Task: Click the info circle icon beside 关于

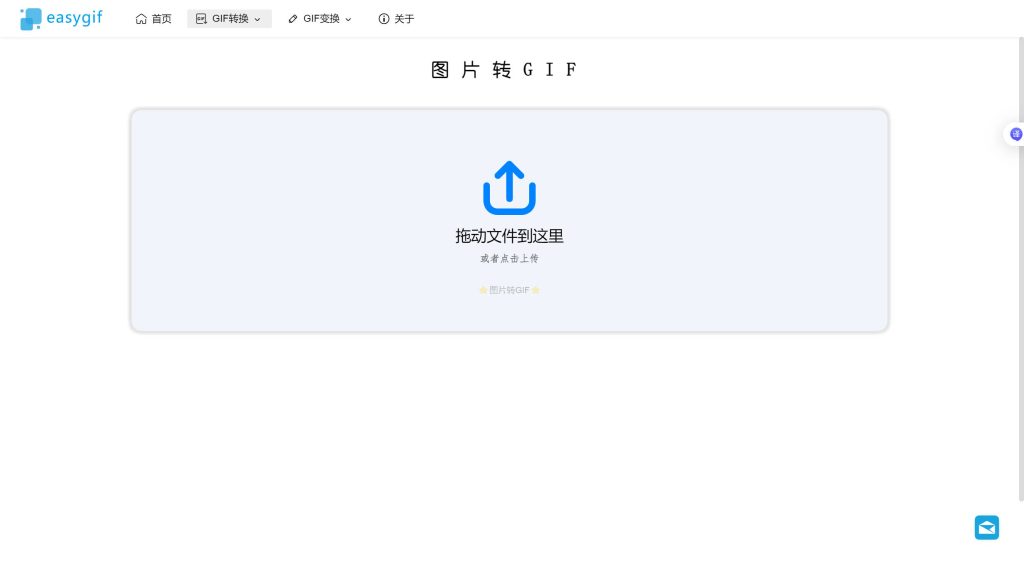Action: tap(384, 19)
